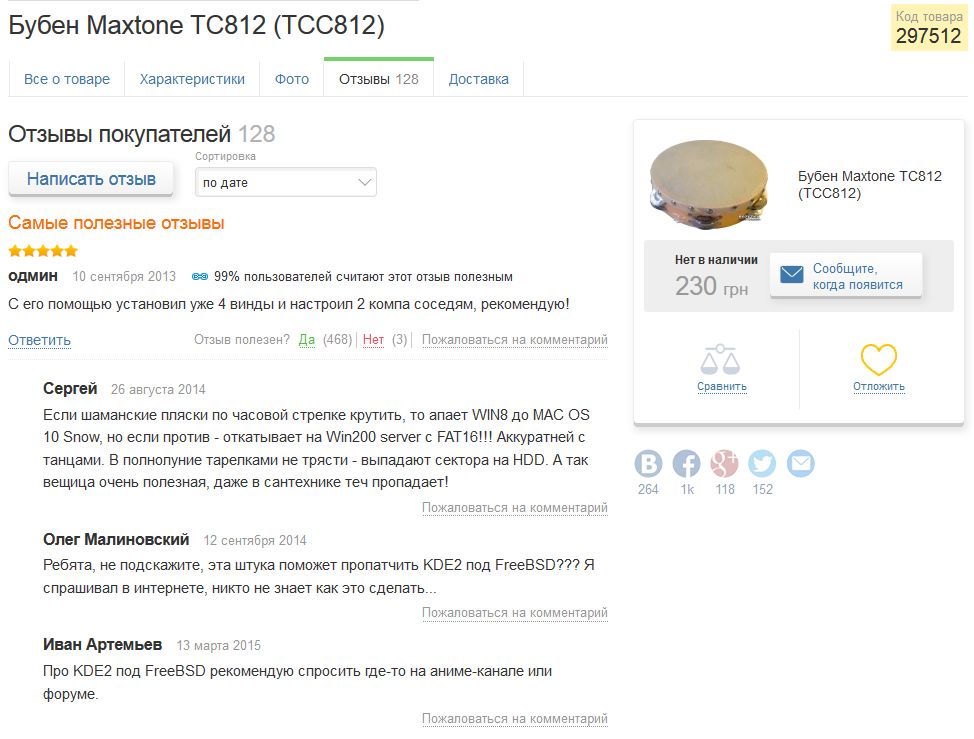The image size is (974, 739).
Task: Click the 'Написать отзыв' button
Action: [91, 179]
